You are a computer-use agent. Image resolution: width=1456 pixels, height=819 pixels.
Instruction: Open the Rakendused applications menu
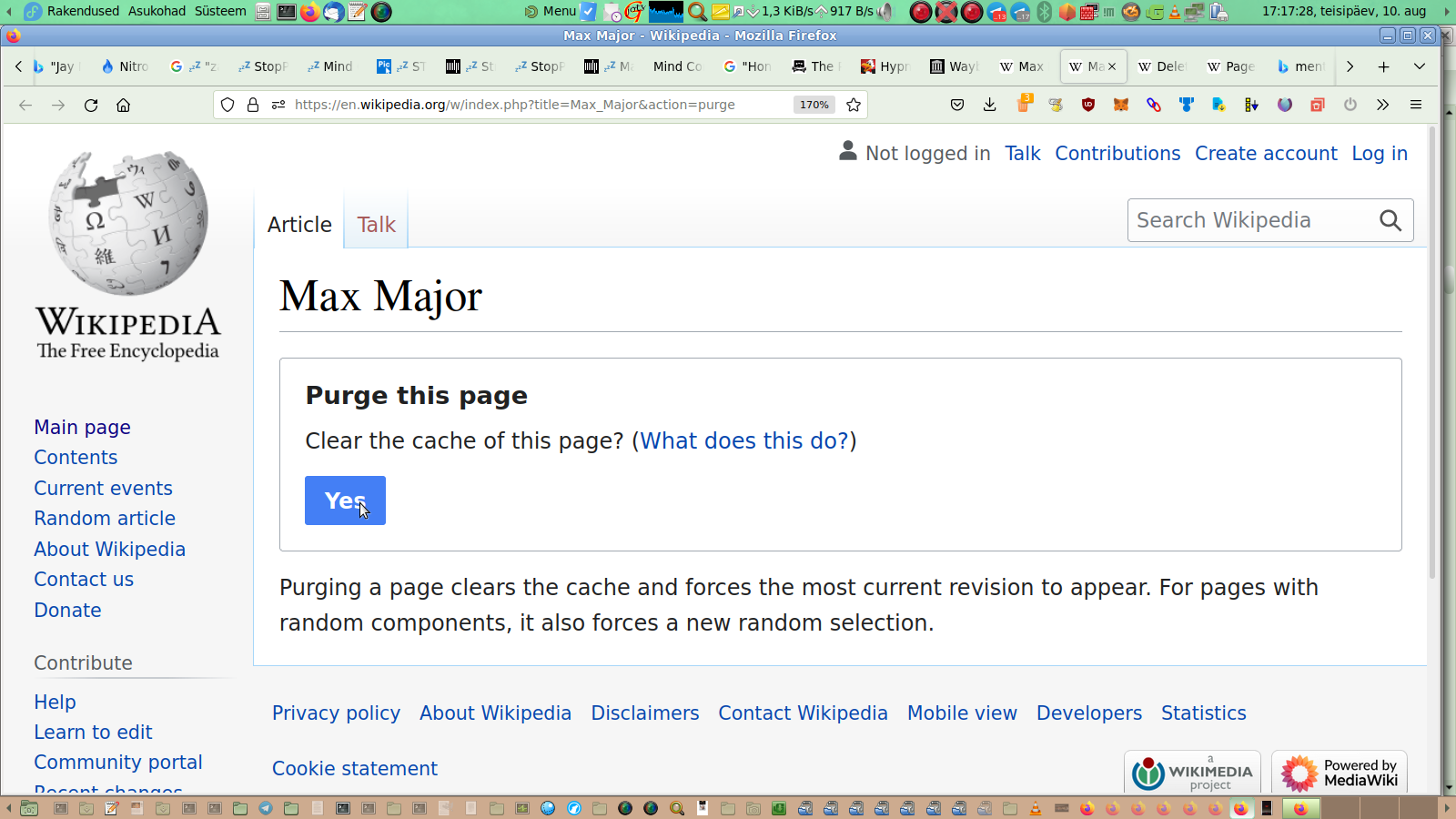pyautogui.click(x=82, y=11)
